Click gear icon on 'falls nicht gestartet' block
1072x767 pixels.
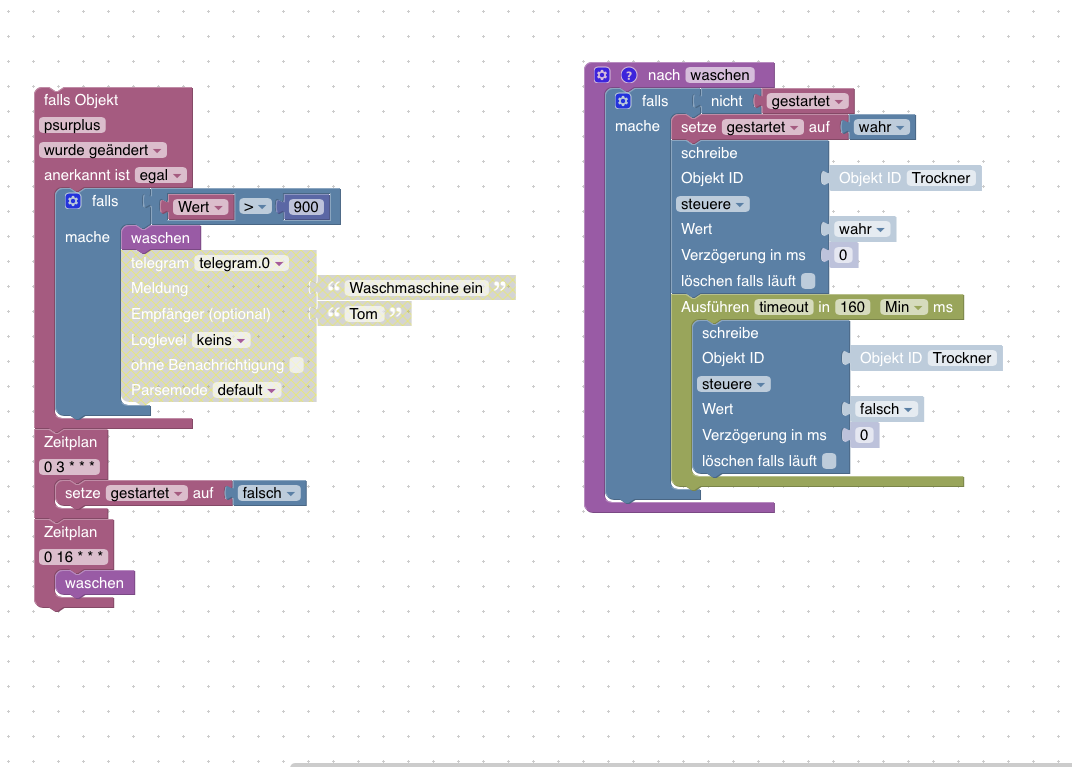tap(623, 101)
